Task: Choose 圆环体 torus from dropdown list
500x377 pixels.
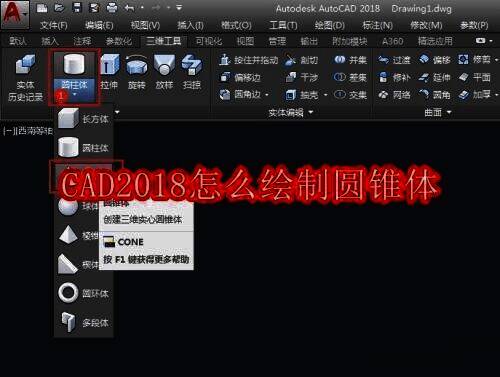Action: 83,293
